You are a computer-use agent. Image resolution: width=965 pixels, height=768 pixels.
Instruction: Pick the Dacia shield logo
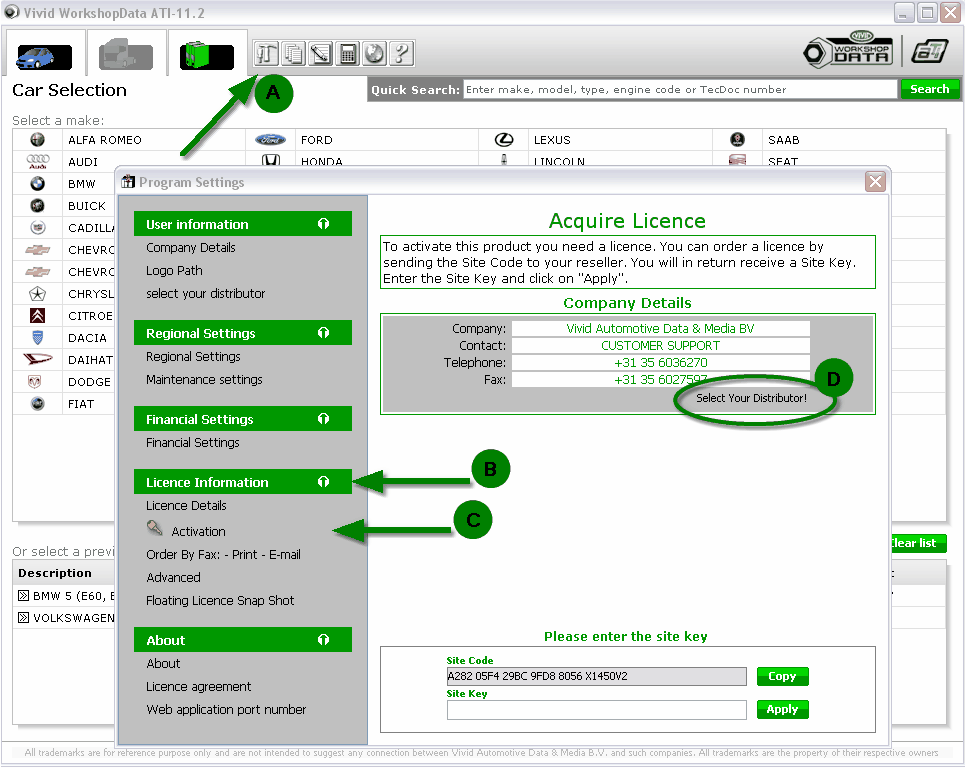pyautogui.click(x=38, y=337)
